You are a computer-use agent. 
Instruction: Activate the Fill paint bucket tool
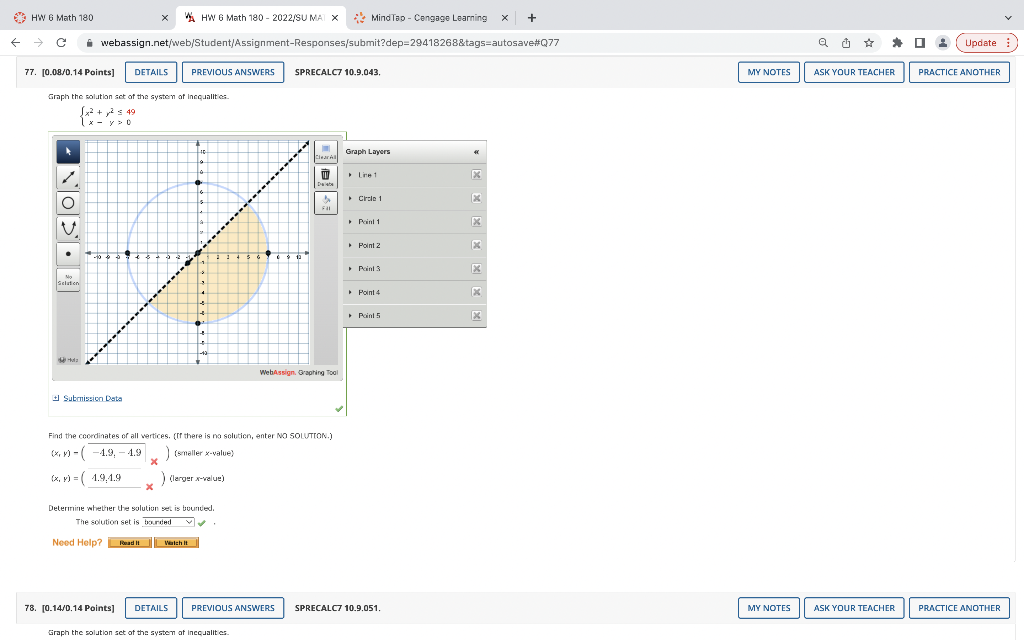pos(325,204)
